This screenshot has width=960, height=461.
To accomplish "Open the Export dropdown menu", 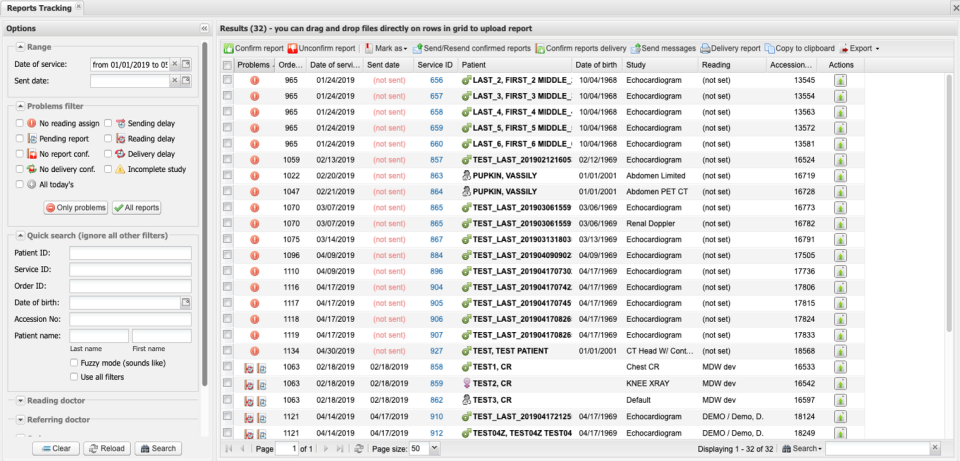I will 860,48.
